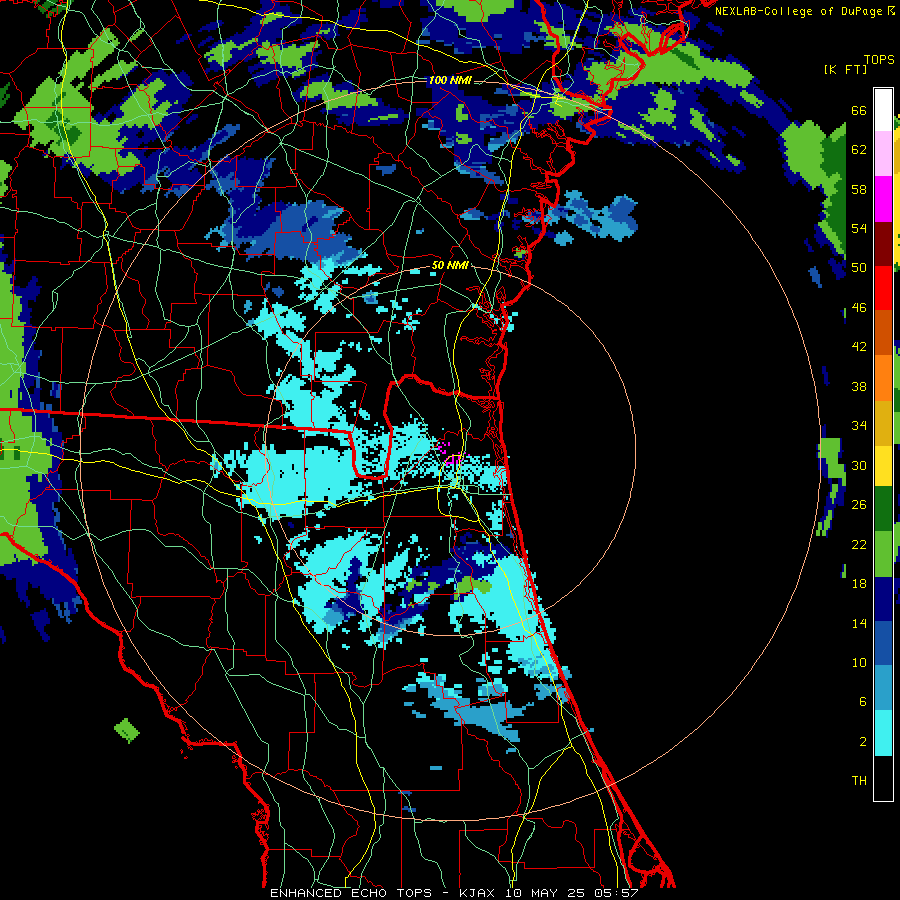Image resolution: width=900 pixels, height=900 pixels.
Task: Click the medium blue 14 kft legend swatch
Action: point(883,643)
